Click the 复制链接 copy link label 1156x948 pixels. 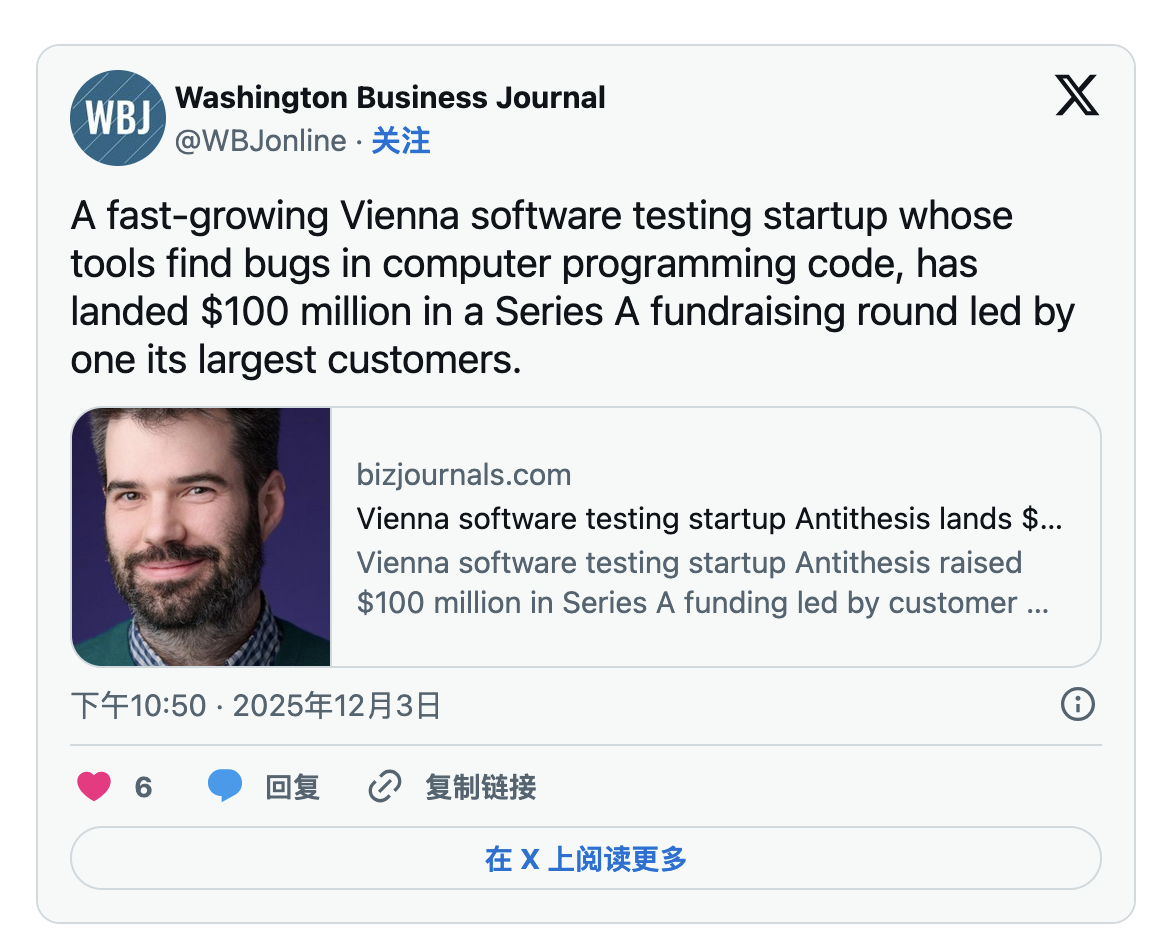click(481, 787)
